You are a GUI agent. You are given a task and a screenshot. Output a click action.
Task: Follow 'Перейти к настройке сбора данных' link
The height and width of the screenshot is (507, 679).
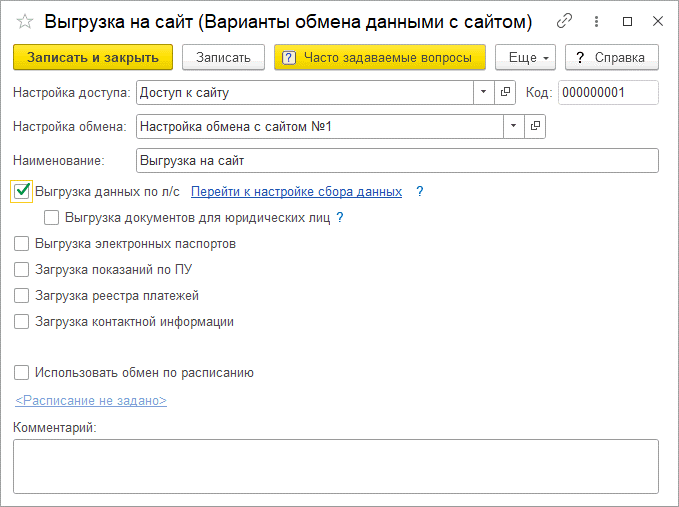[296, 191]
